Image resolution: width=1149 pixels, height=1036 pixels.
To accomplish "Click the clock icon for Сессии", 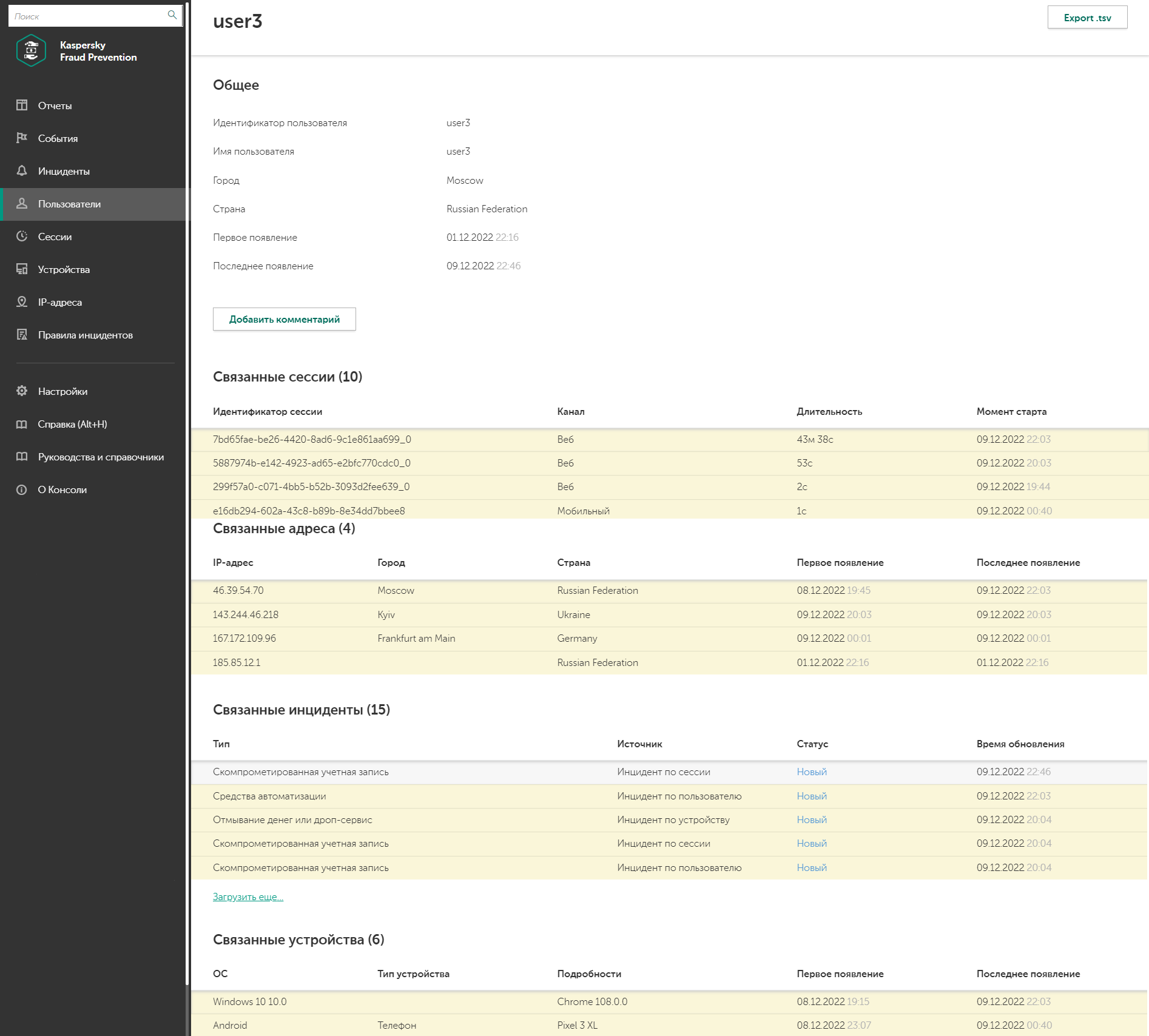I will pos(22,237).
